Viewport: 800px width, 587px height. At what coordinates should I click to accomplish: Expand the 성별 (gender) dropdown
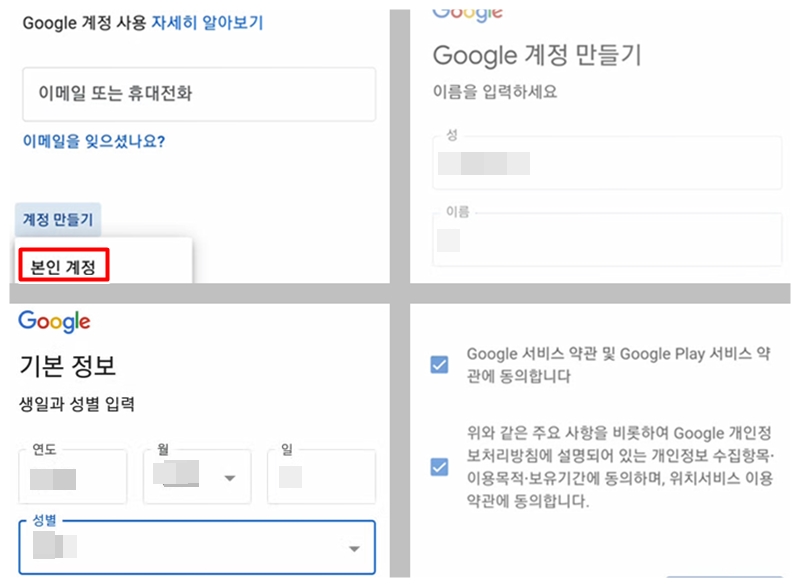(x=197, y=547)
